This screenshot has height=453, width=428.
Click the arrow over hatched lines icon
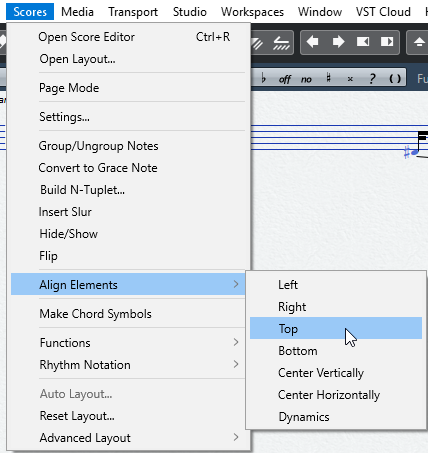click(x=282, y=43)
